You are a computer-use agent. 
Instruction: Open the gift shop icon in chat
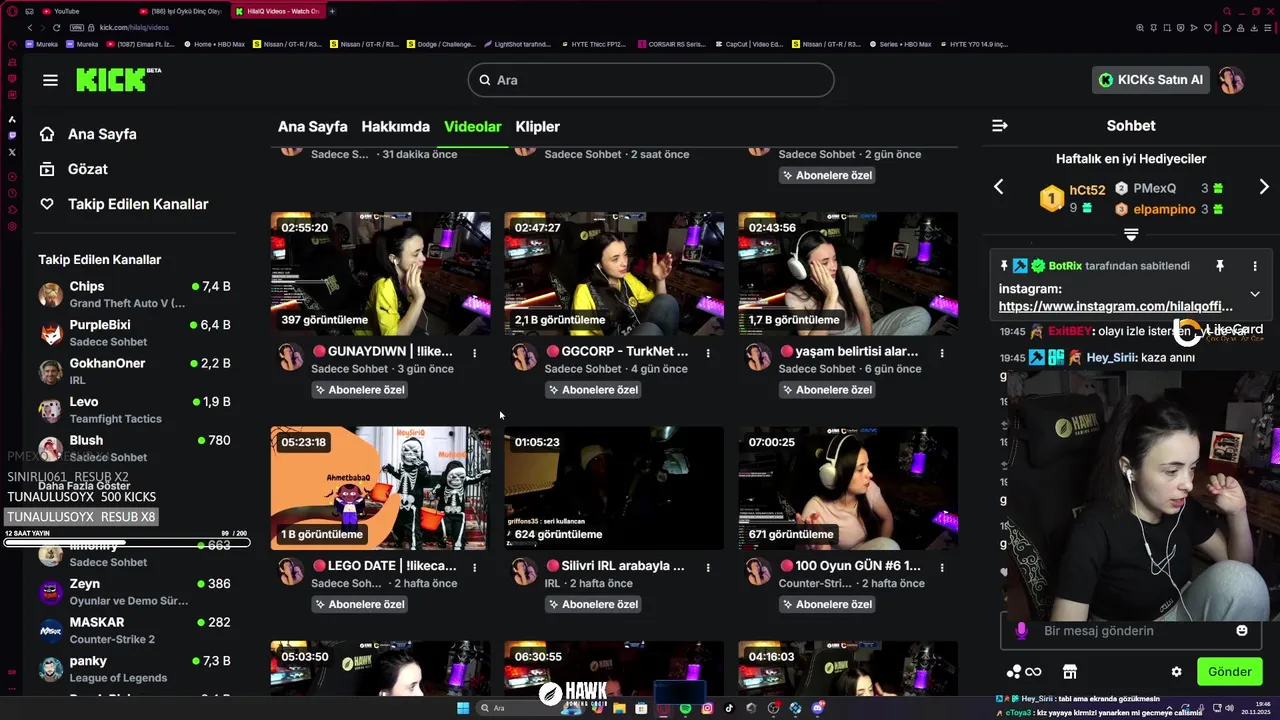1070,672
